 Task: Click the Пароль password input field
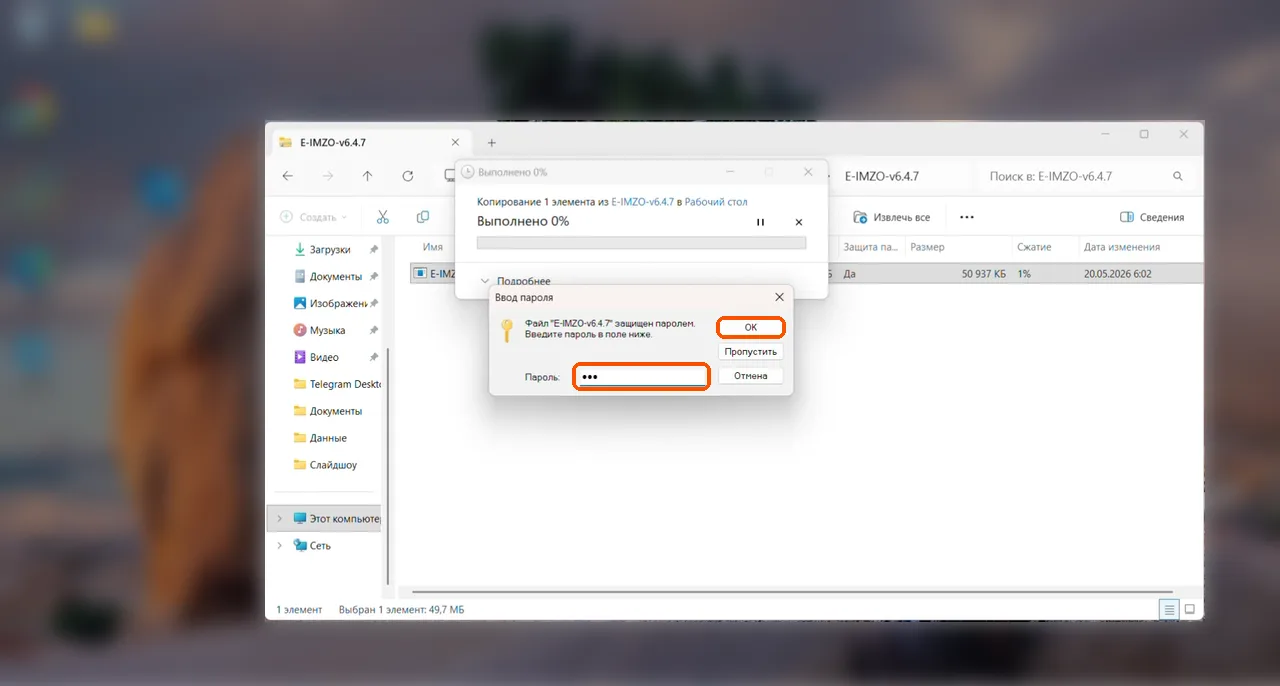tap(641, 377)
